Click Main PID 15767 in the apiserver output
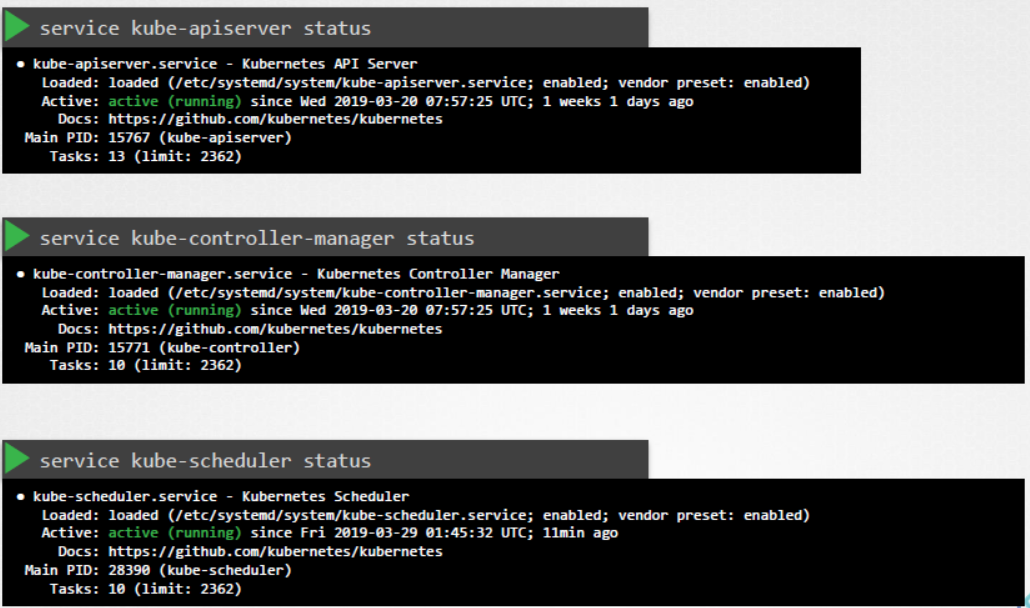The width and height of the screenshot is (1030, 608). pos(125,138)
